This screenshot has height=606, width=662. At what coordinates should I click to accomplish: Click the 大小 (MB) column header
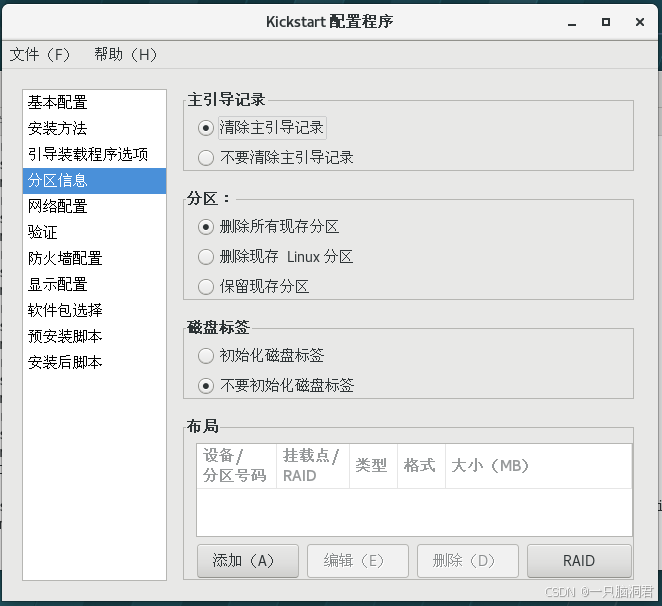tap(539, 466)
